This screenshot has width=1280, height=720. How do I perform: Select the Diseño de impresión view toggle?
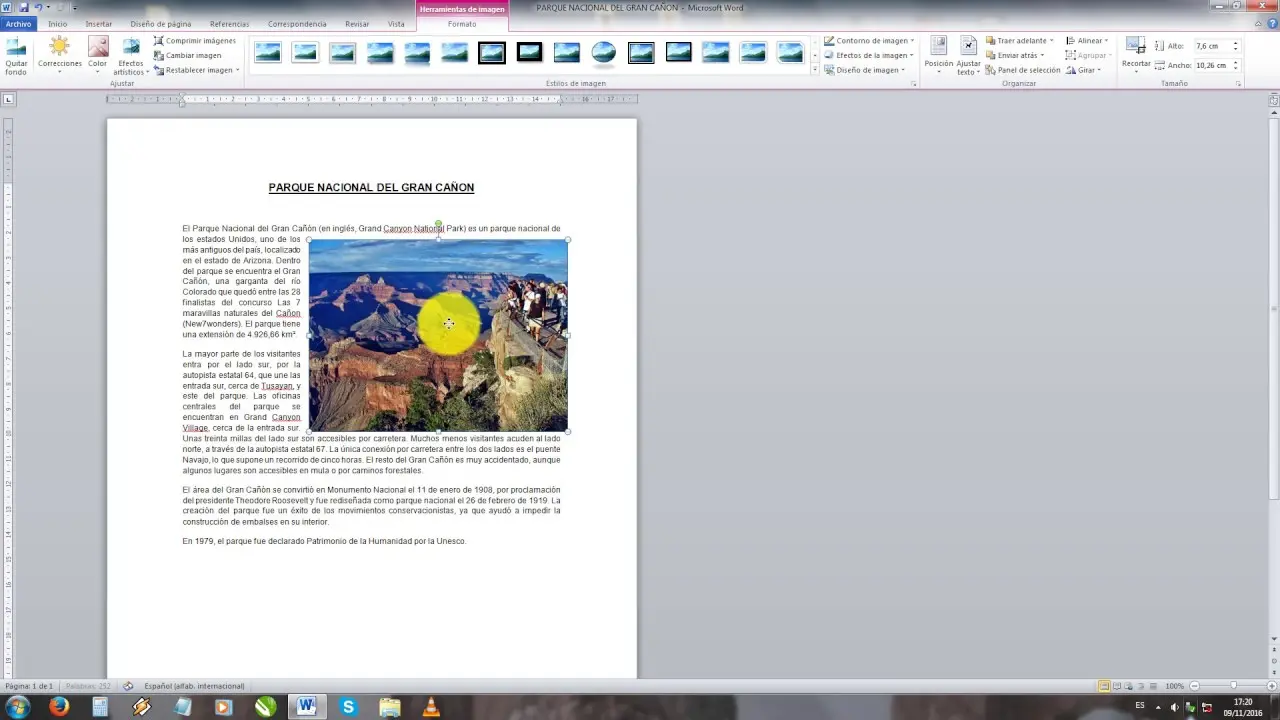pyautogui.click(x=1104, y=686)
